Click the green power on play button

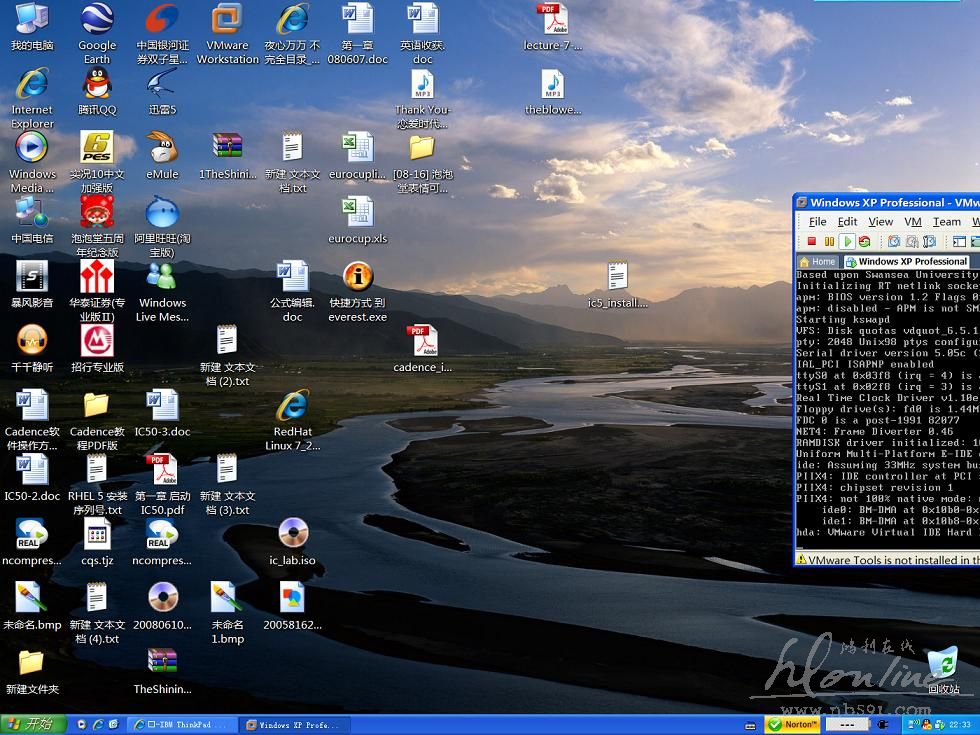click(847, 241)
